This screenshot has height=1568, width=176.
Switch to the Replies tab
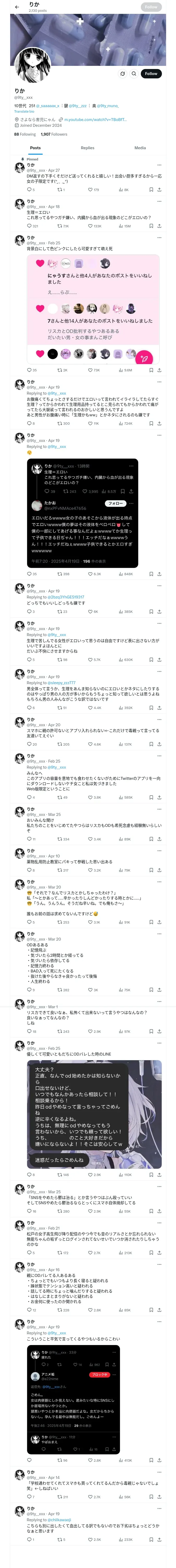pyautogui.click(x=87, y=148)
